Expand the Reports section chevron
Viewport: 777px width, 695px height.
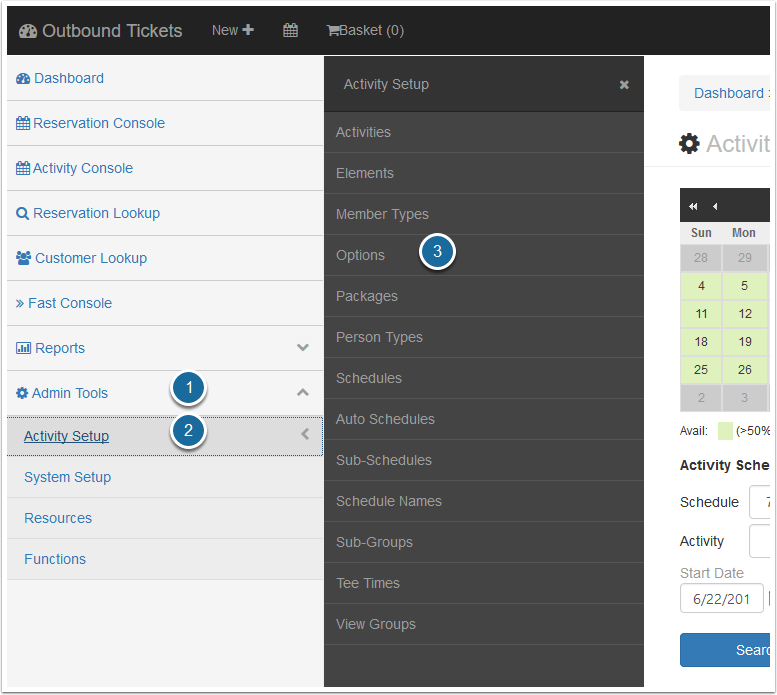coord(303,348)
